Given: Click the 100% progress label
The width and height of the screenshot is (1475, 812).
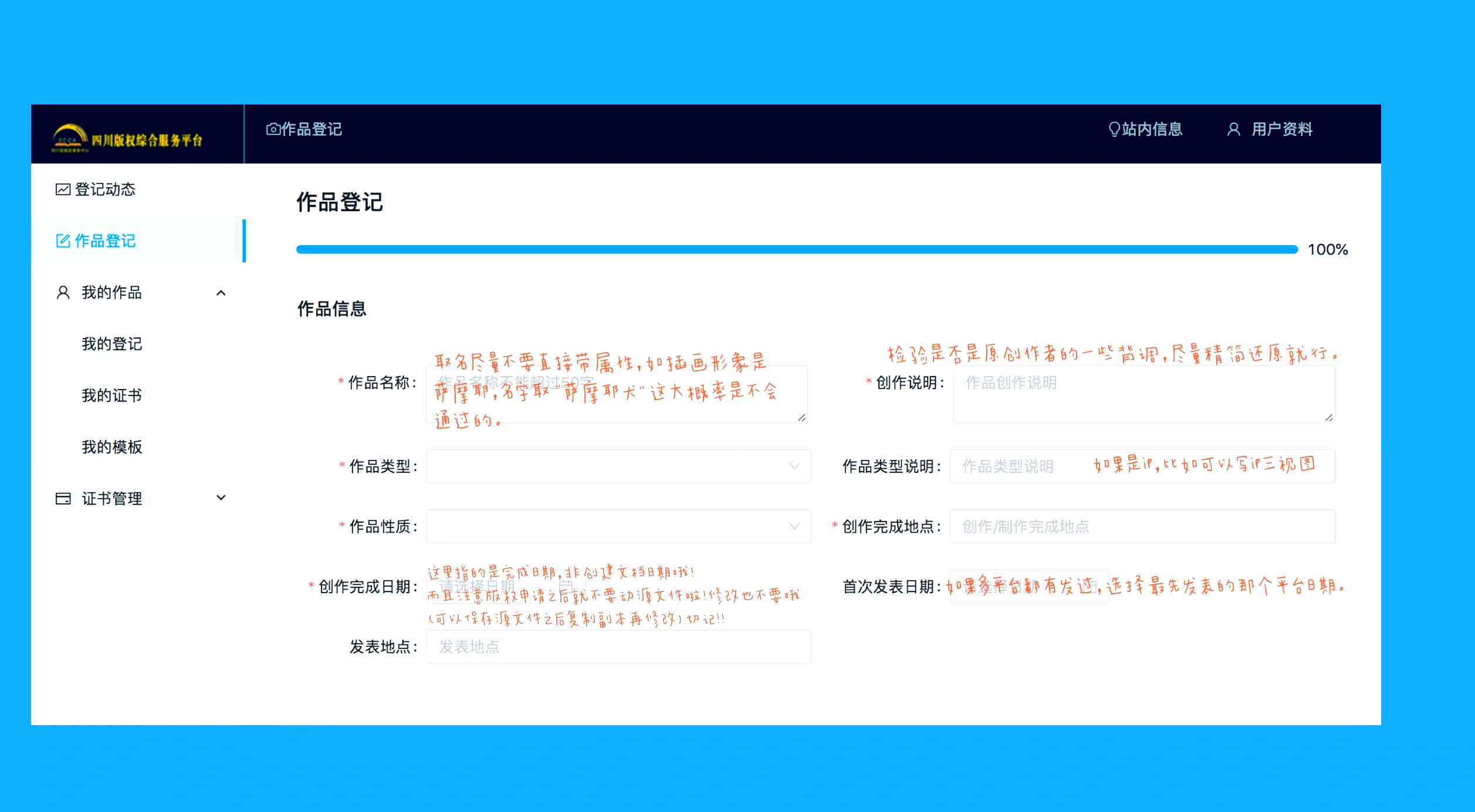Looking at the screenshot, I should coord(1328,249).
